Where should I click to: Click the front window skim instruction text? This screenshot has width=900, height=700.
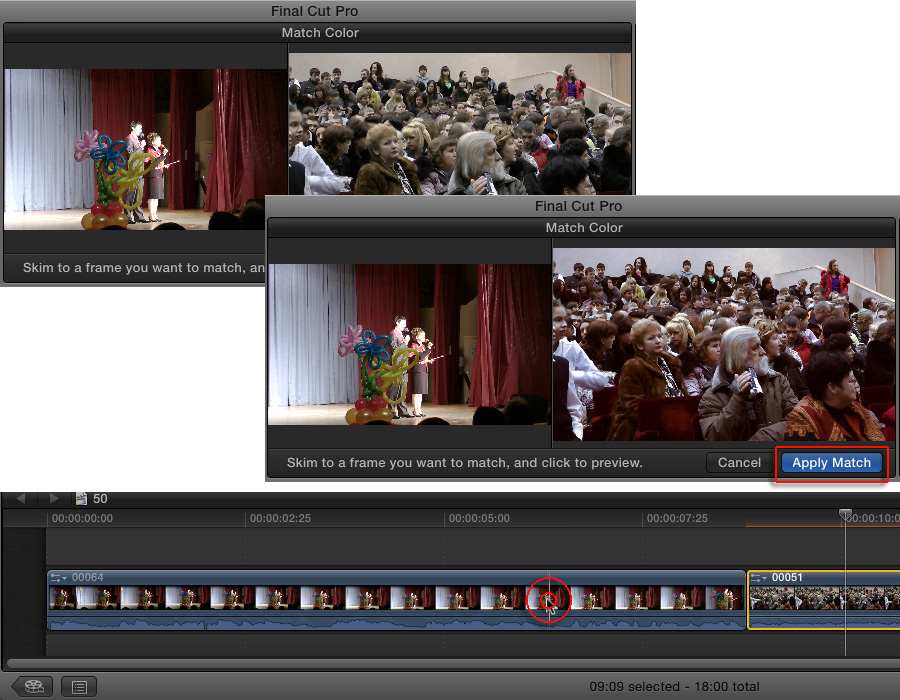[x=464, y=463]
